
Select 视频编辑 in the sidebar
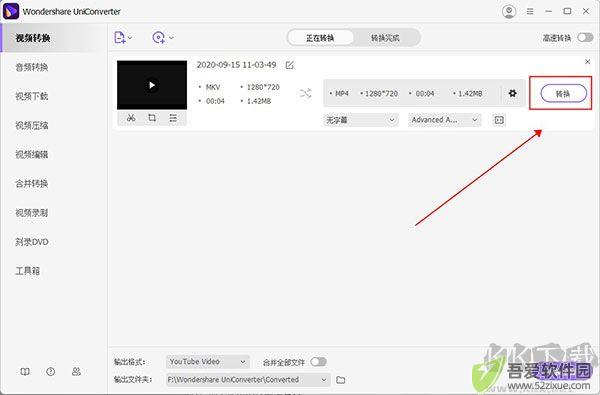[x=32, y=155]
